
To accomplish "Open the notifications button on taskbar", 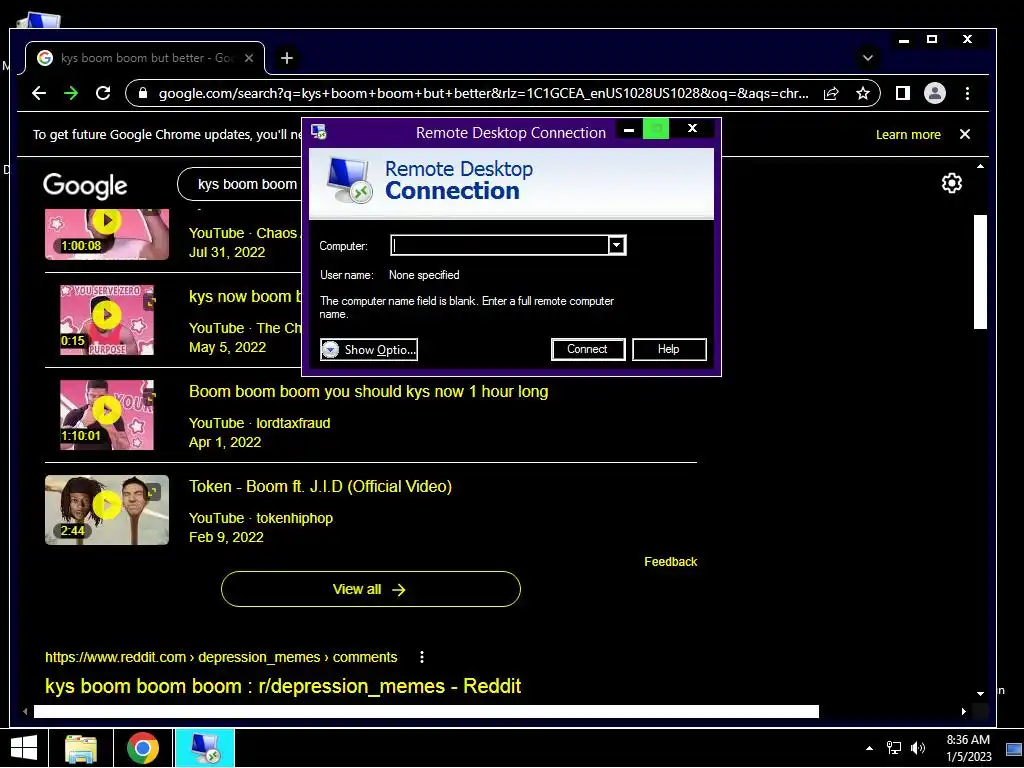I will pos(1014,748).
